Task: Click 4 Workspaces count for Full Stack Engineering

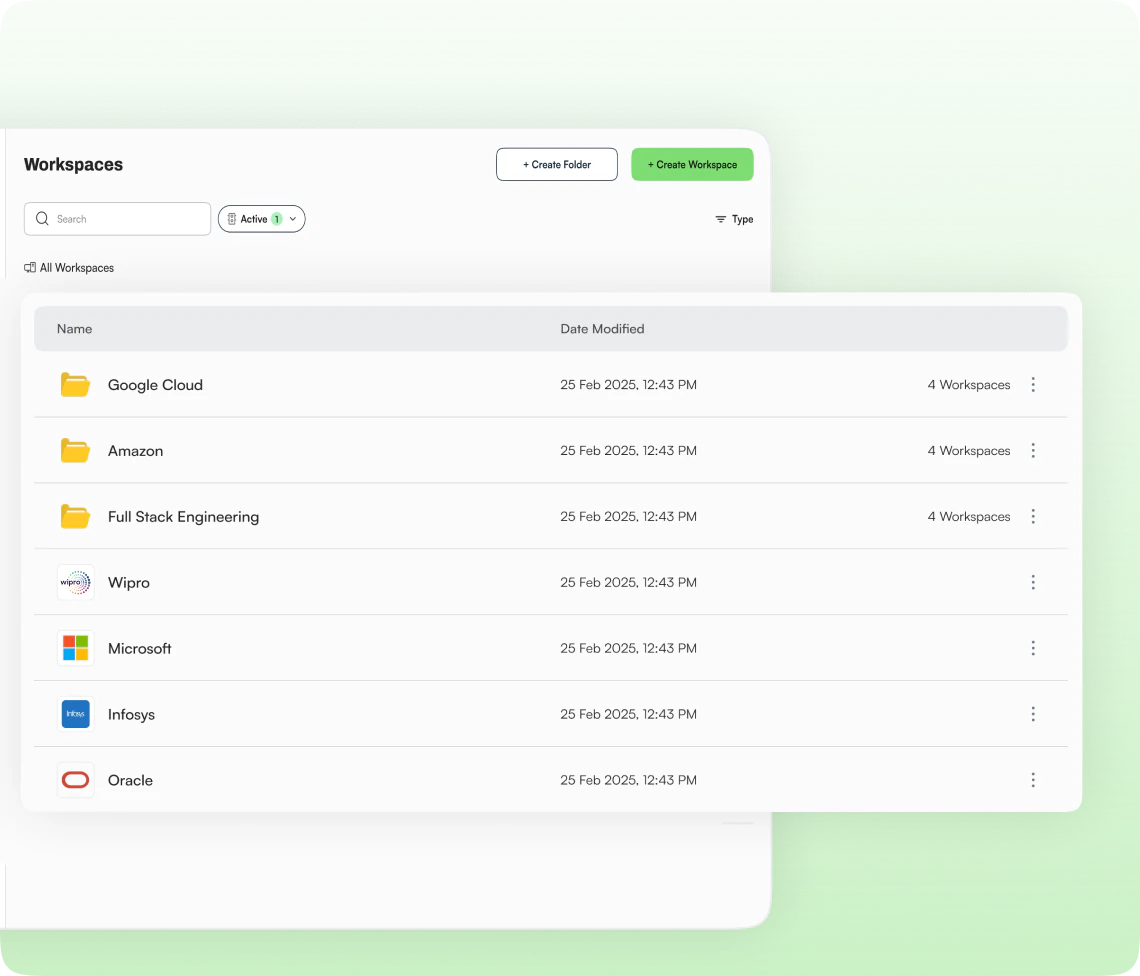Action: pyautogui.click(x=968, y=516)
